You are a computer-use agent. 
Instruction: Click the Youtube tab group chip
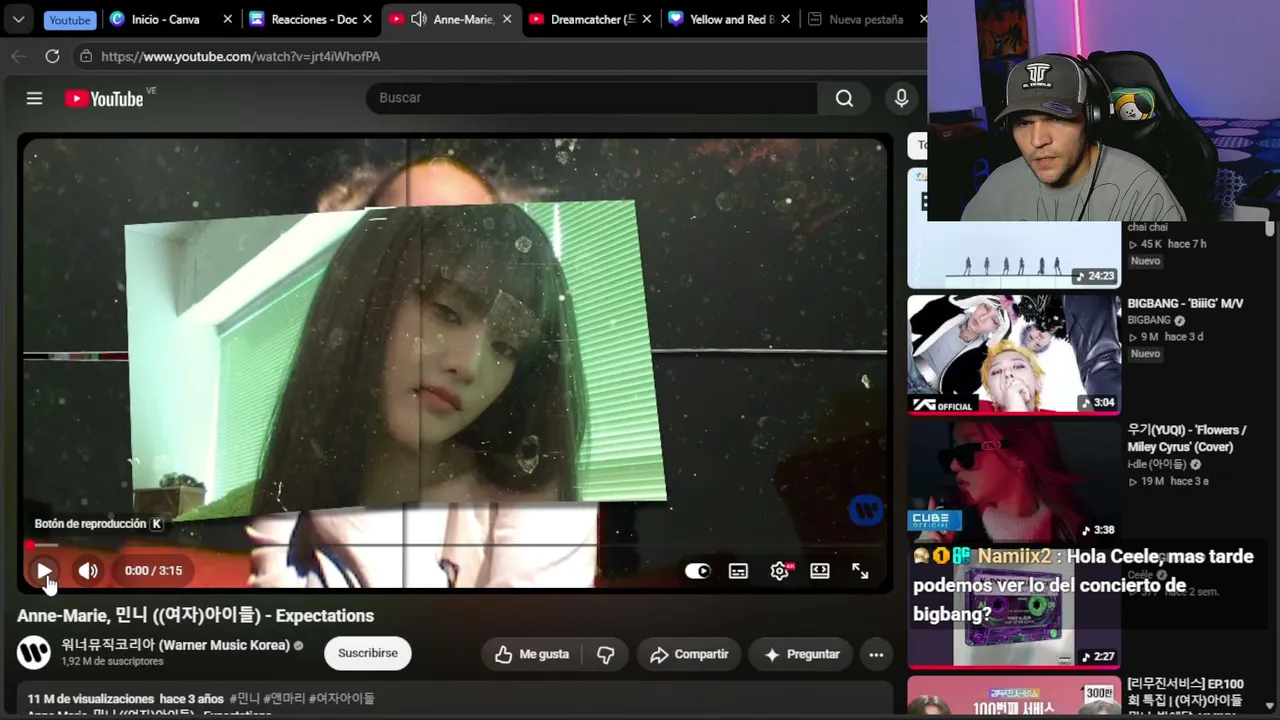70,19
